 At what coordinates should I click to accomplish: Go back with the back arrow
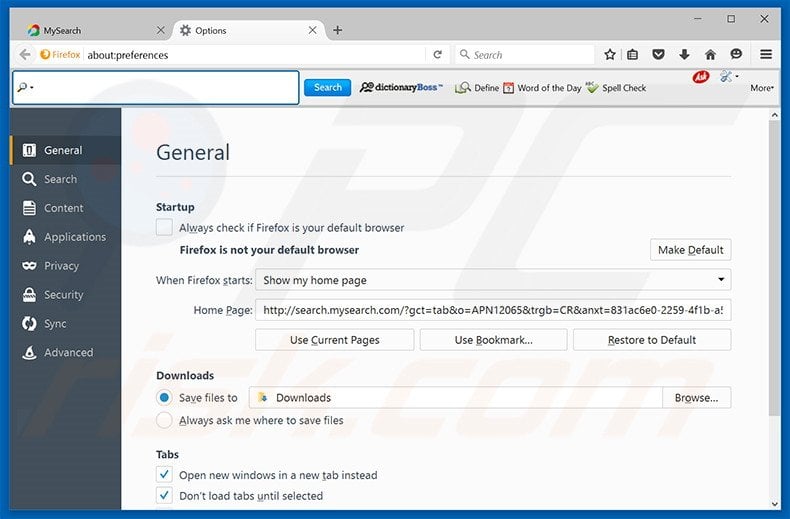point(25,54)
